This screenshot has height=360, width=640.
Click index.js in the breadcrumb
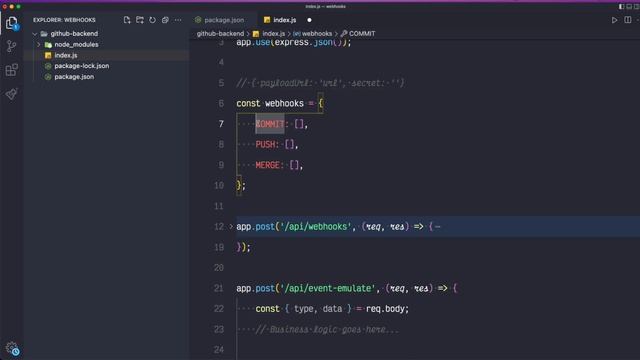pos(273,33)
